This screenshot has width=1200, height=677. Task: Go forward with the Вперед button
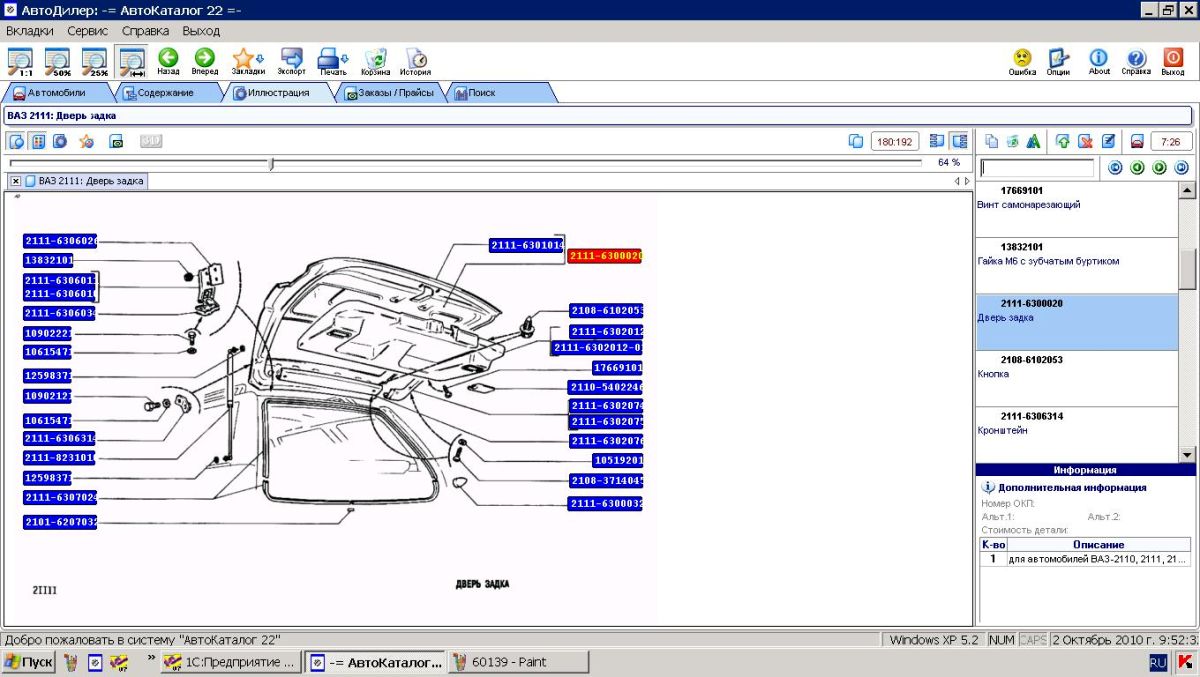tap(205, 62)
